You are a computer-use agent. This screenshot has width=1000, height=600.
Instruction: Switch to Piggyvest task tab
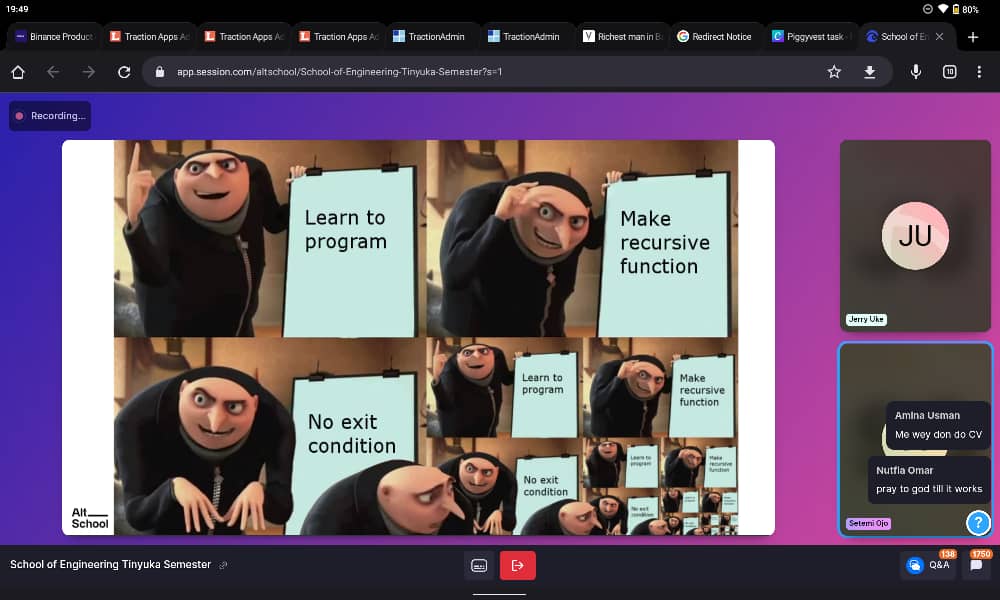(812, 36)
